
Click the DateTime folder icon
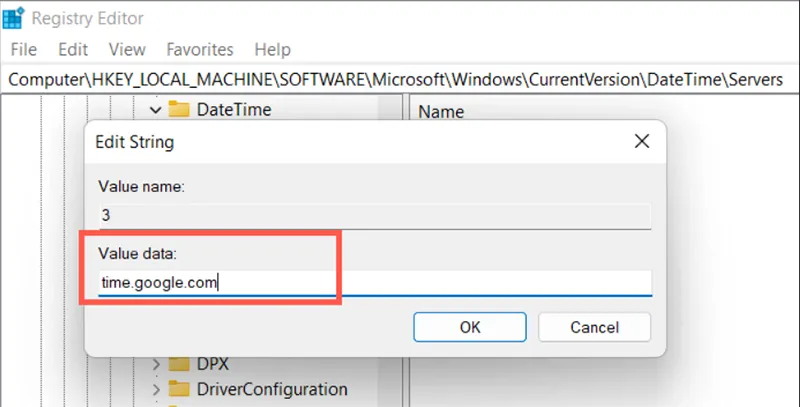coord(179,109)
